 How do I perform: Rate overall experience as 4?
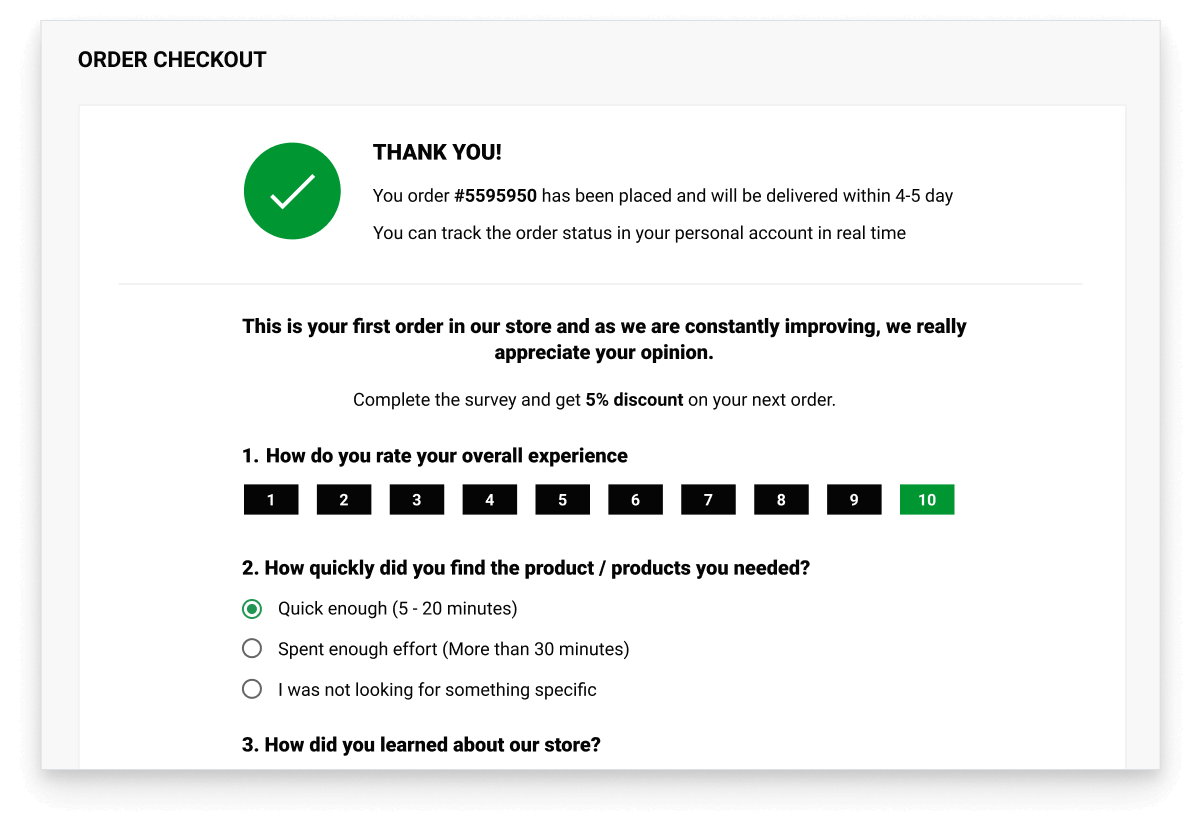(x=490, y=500)
